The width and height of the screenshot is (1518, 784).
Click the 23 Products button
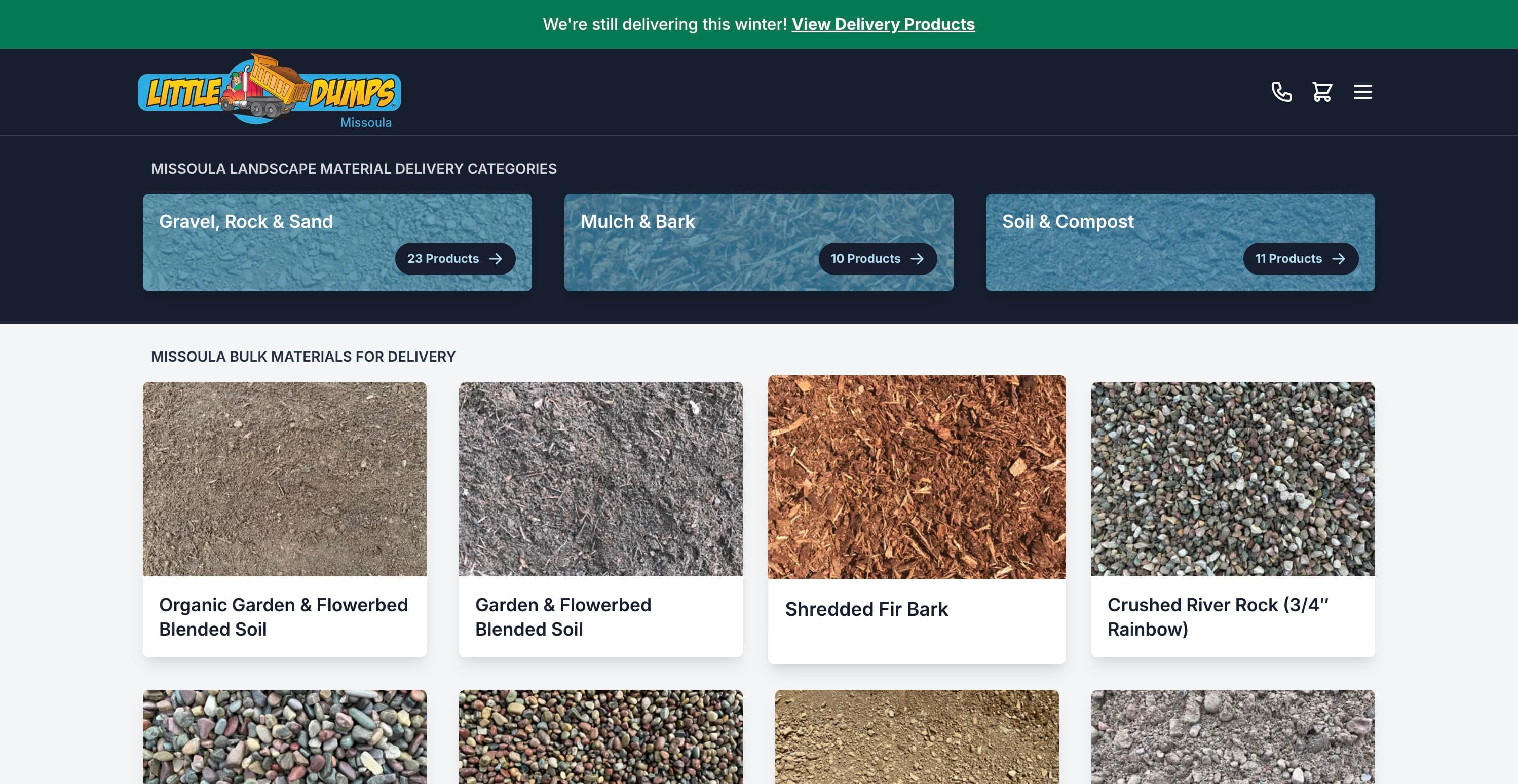pyautogui.click(x=455, y=259)
